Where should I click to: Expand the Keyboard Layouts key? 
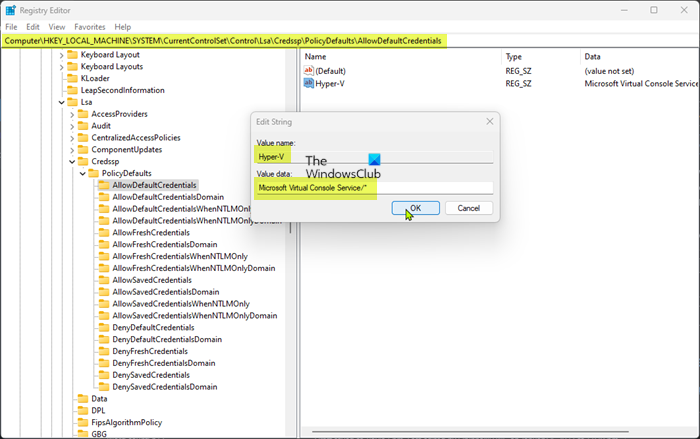click(x=62, y=67)
